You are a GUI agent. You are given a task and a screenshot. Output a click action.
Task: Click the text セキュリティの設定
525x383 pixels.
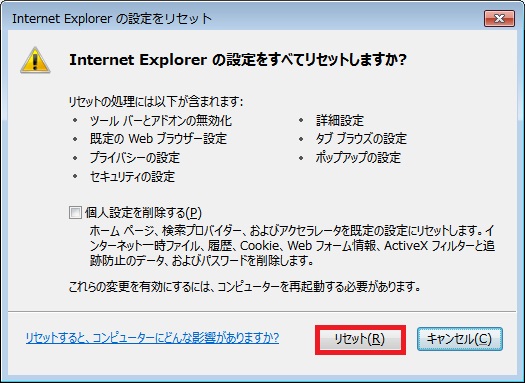132,176
